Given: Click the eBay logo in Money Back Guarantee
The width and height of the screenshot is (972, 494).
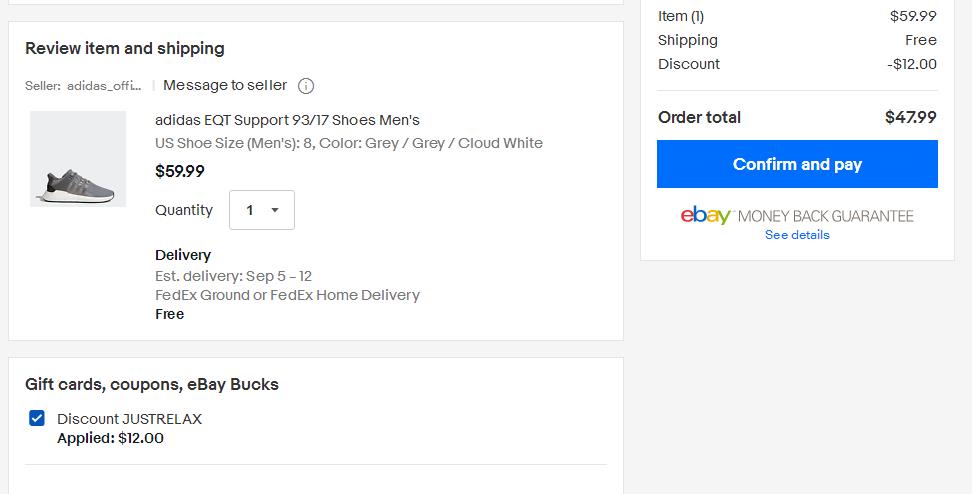Looking at the screenshot, I should [707, 215].
